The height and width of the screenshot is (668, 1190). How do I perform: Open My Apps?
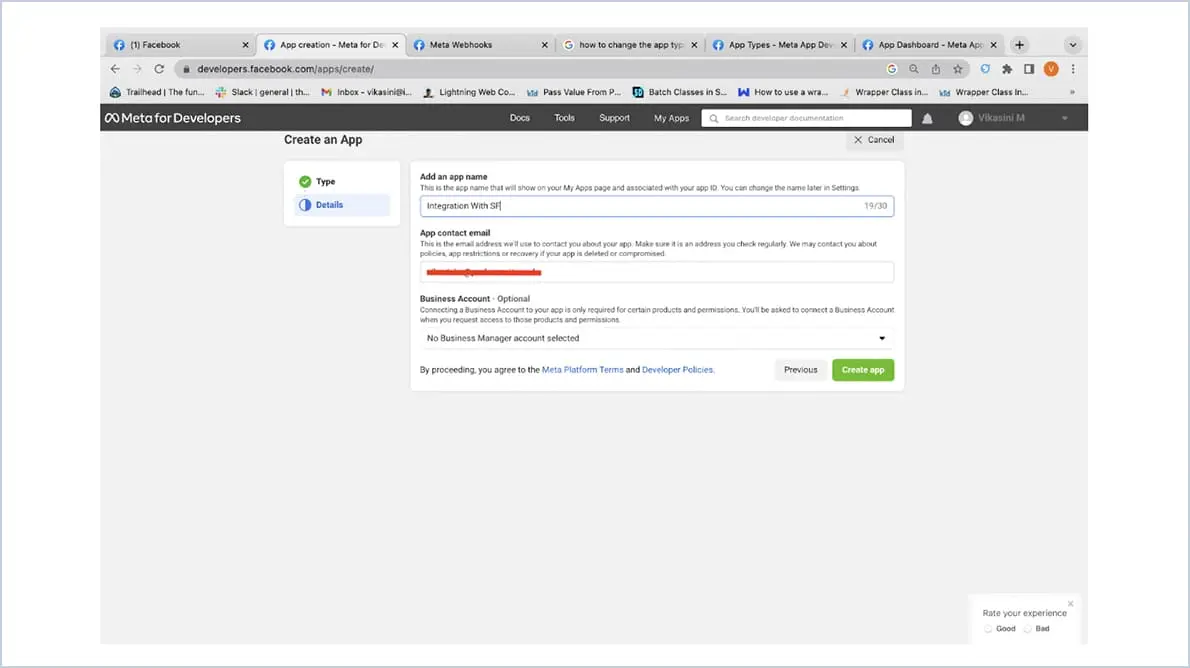tap(672, 118)
